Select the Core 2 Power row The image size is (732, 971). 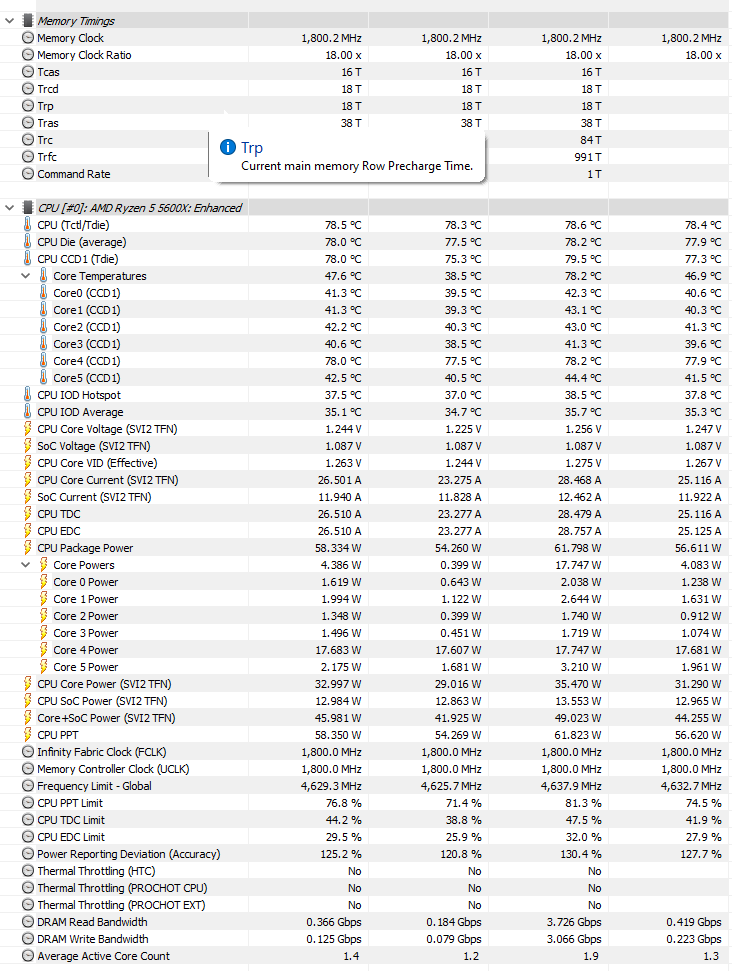(x=366, y=616)
